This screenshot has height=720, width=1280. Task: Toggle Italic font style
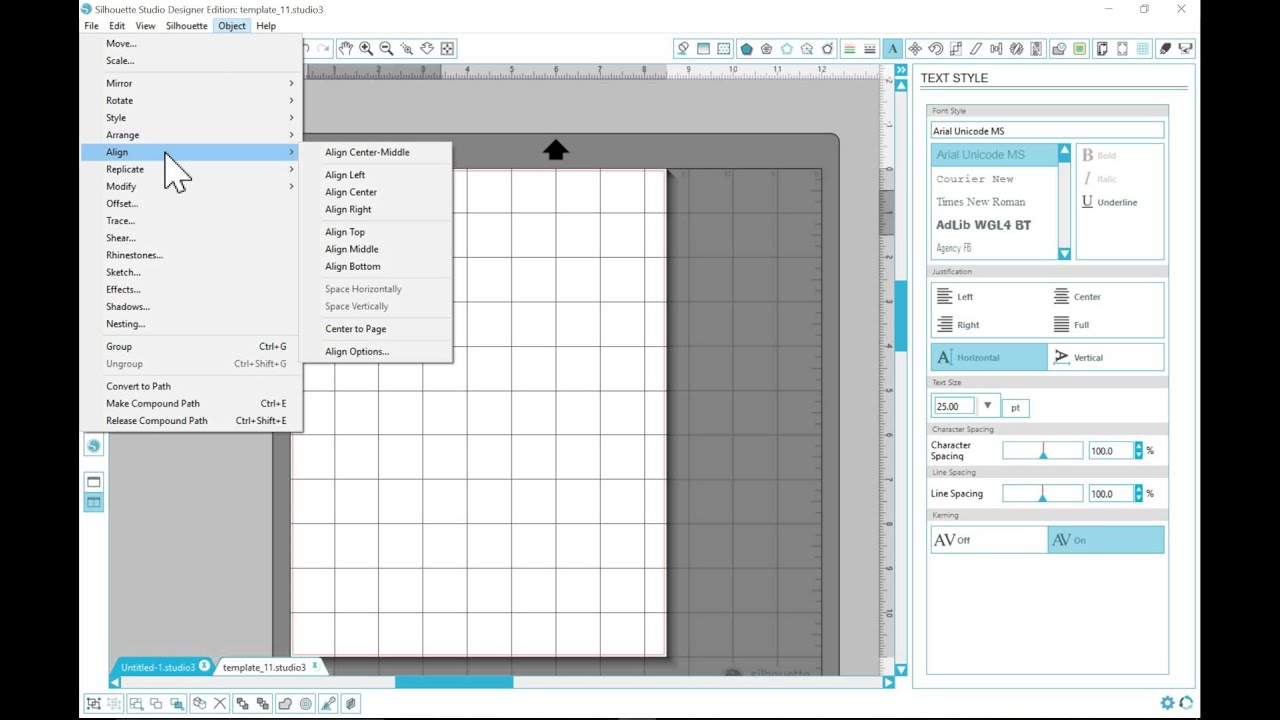coord(1101,179)
